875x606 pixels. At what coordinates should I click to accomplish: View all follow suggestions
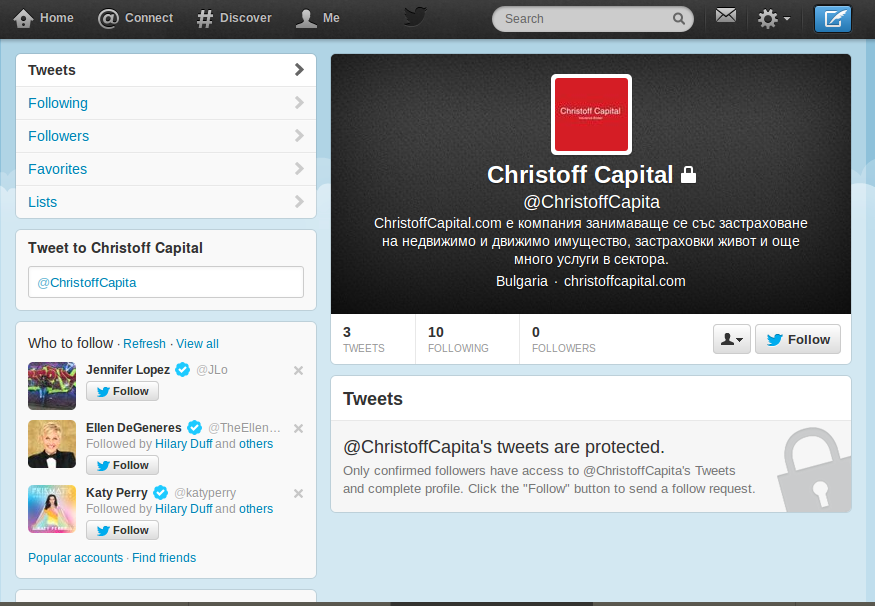(x=198, y=344)
